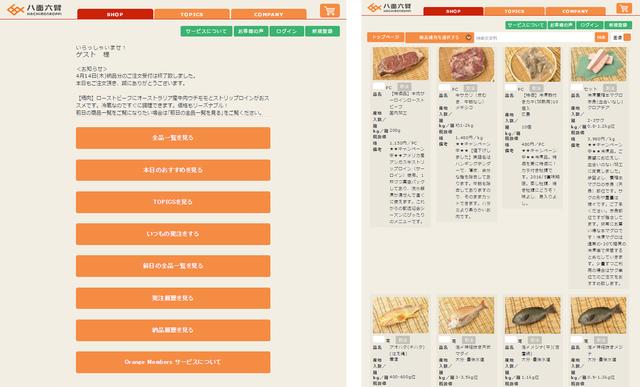Click green お客様の声 button on menu page
640x387 pixels.
click(251, 31)
